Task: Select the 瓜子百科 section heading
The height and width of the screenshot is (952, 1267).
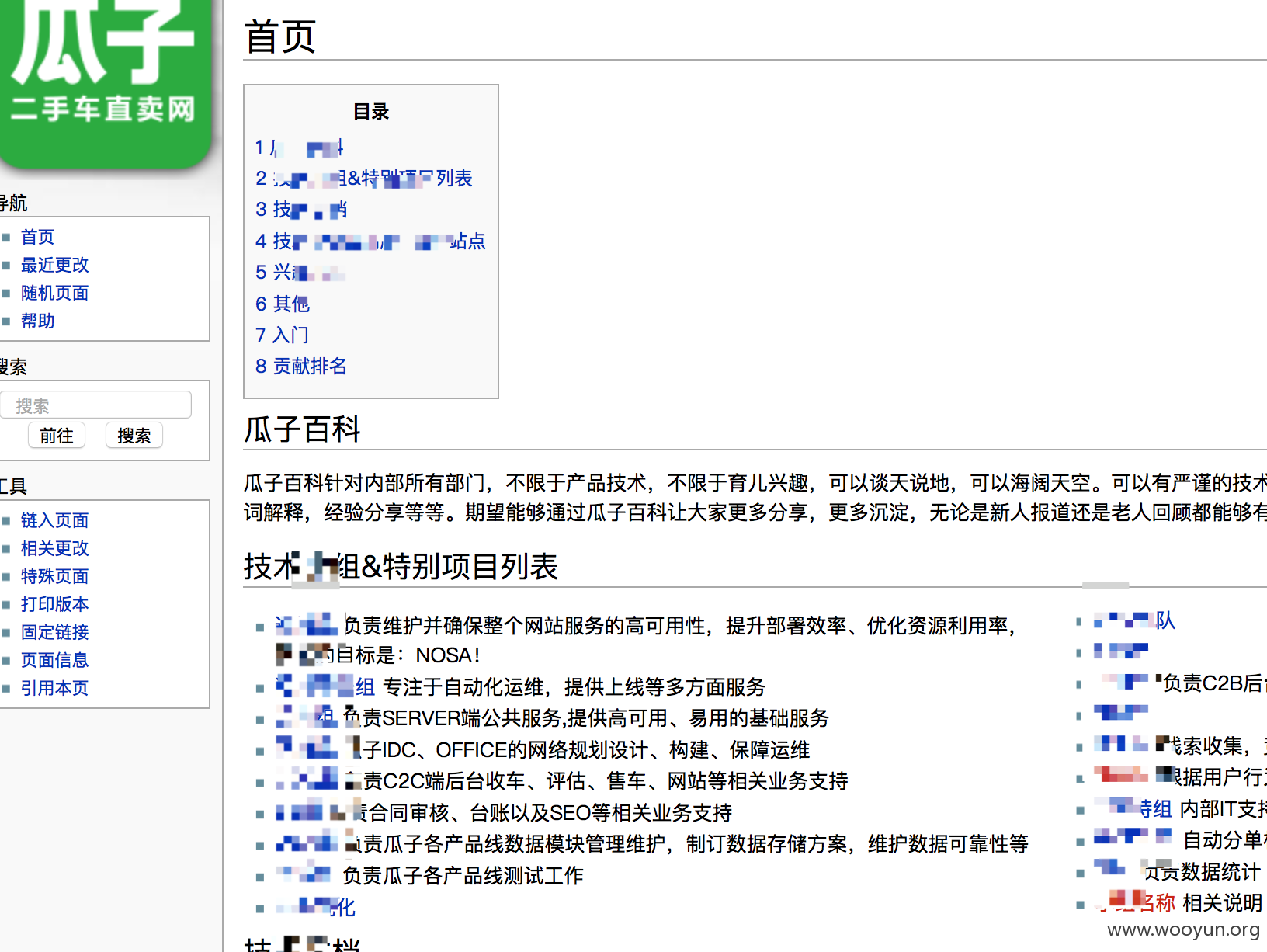Action: click(x=302, y=429)
